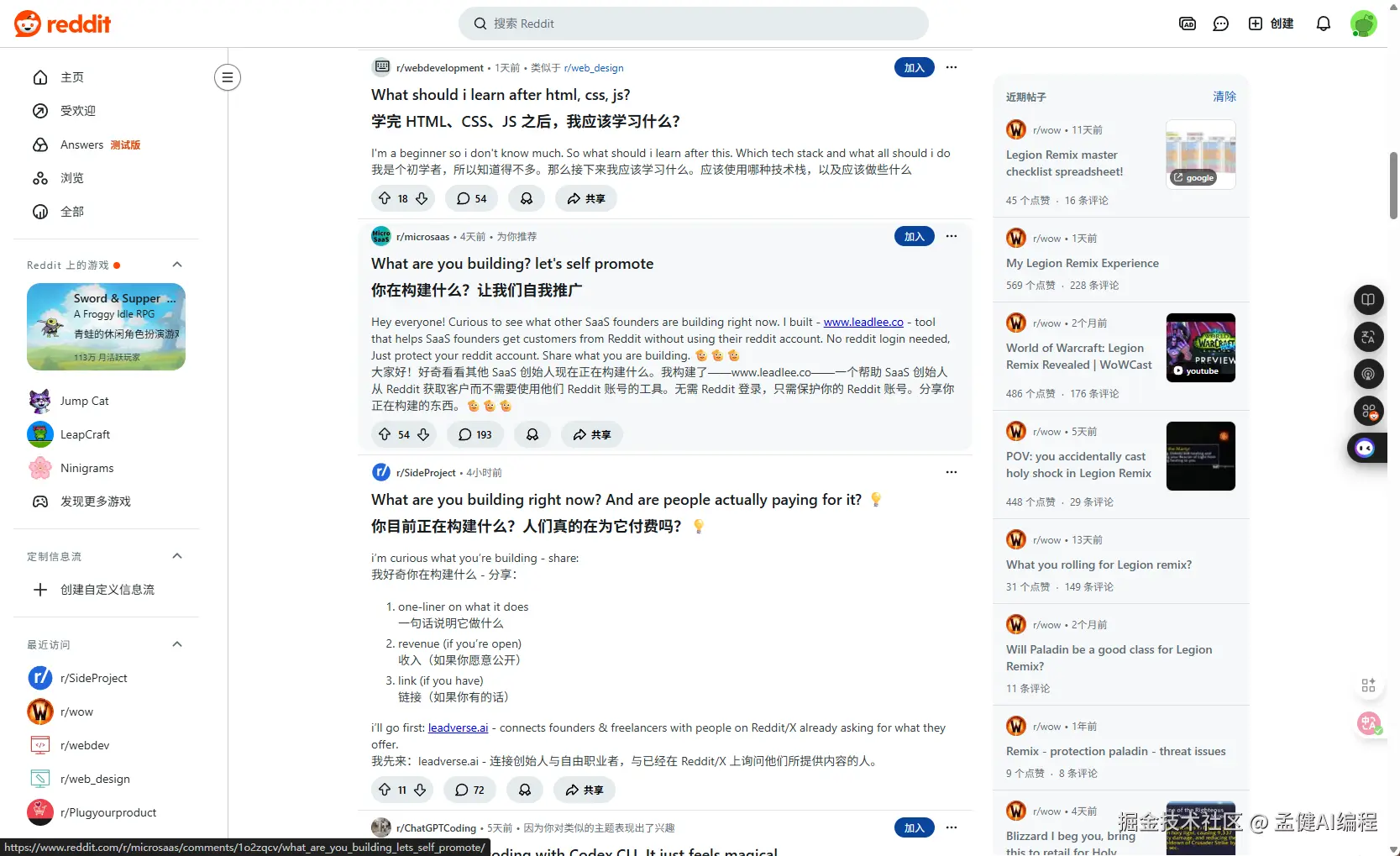The height and width of the screenshot is (856, 1400).
Task: Open 发现更多游戏 in the sidebar
Action: 95,502
